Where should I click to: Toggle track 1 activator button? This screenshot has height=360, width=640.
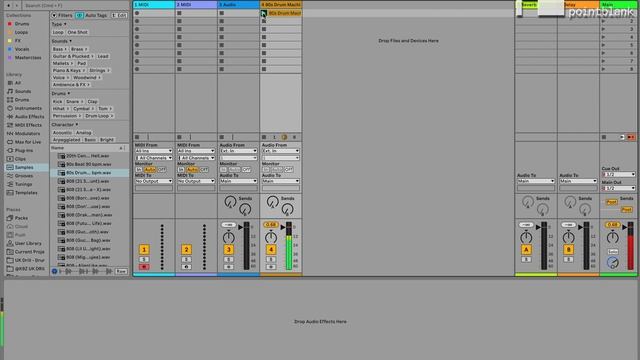tap(144, 249)
